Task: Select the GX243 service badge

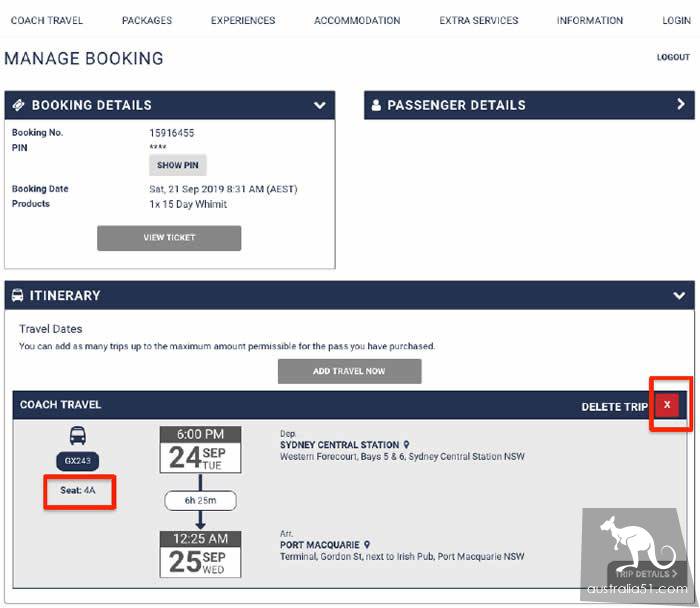Action: pos(77,462)
